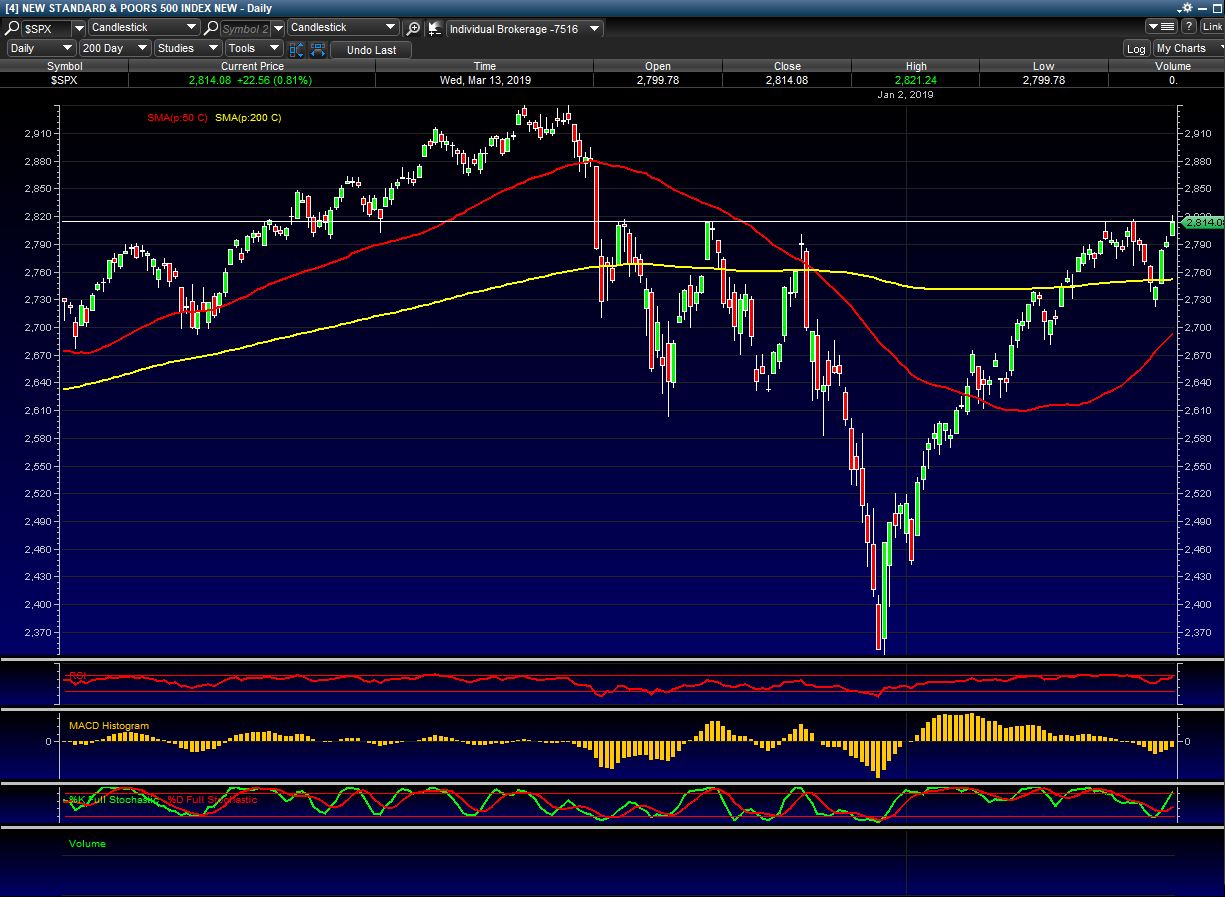Open the help question mark icon
Image resolution: width=1225 pixels, height=897 pixels.
pos(1189,27)
